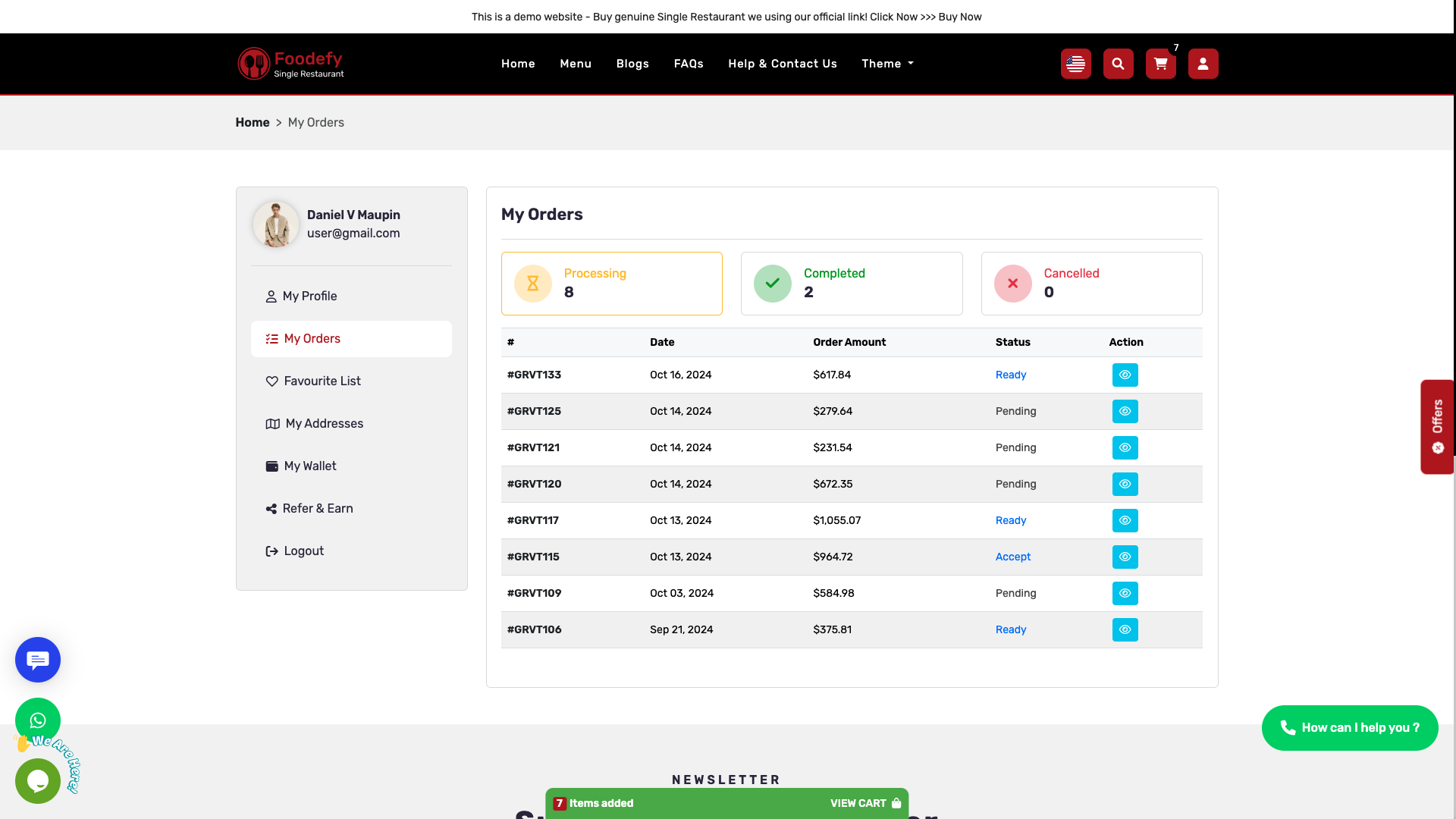Click the search icon in the navbar
Viewport: 1456px width, 819px height.
tap(1118, 64)
